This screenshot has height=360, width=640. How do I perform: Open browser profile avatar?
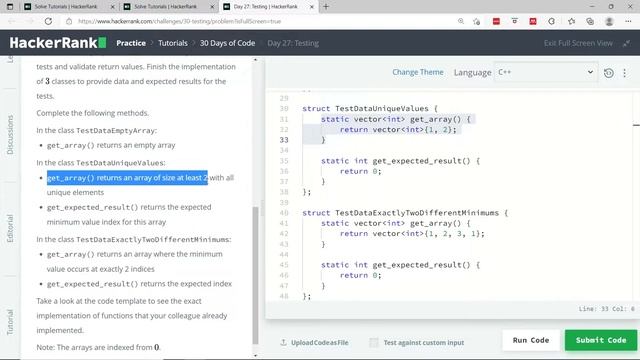pos(609,21)
